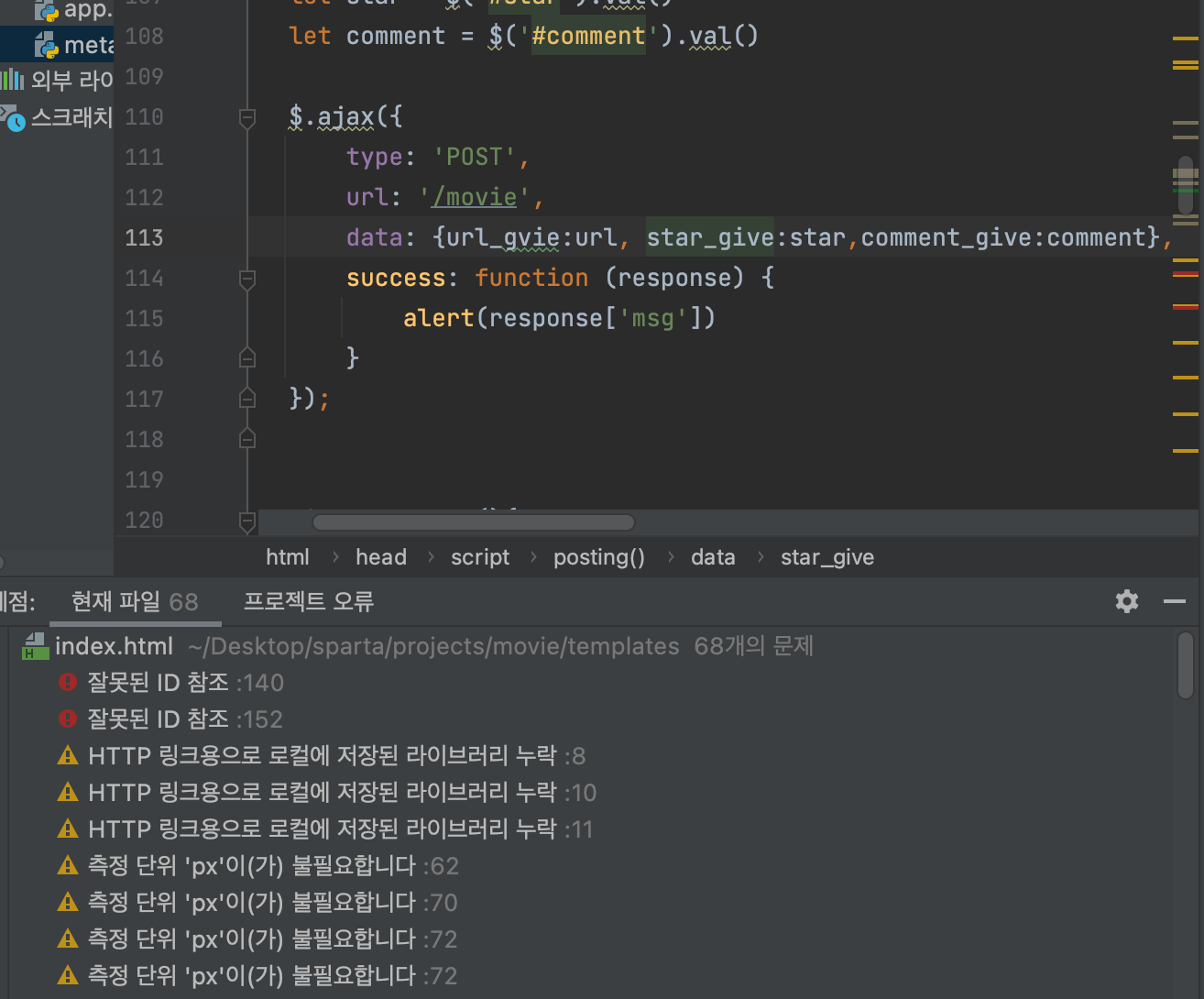1204x999 pixels.
Task: Click fold end marker at line 116
Action: pyautogui.click(x=247, y=358)
